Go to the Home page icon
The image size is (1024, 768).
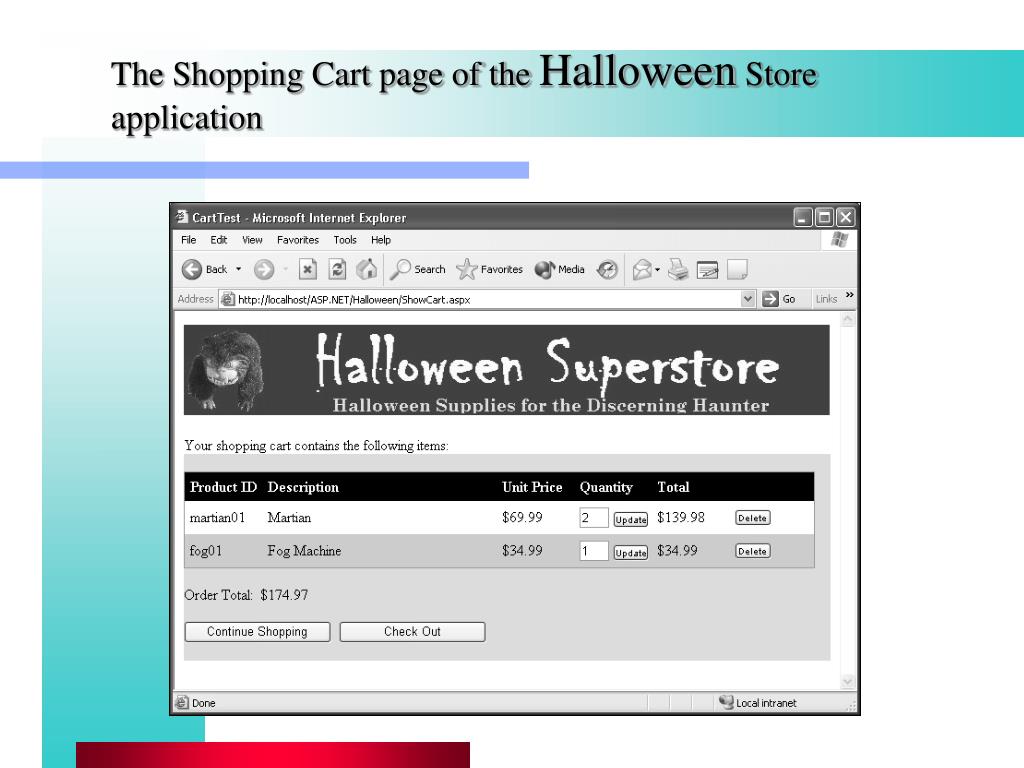coord(366,269)
